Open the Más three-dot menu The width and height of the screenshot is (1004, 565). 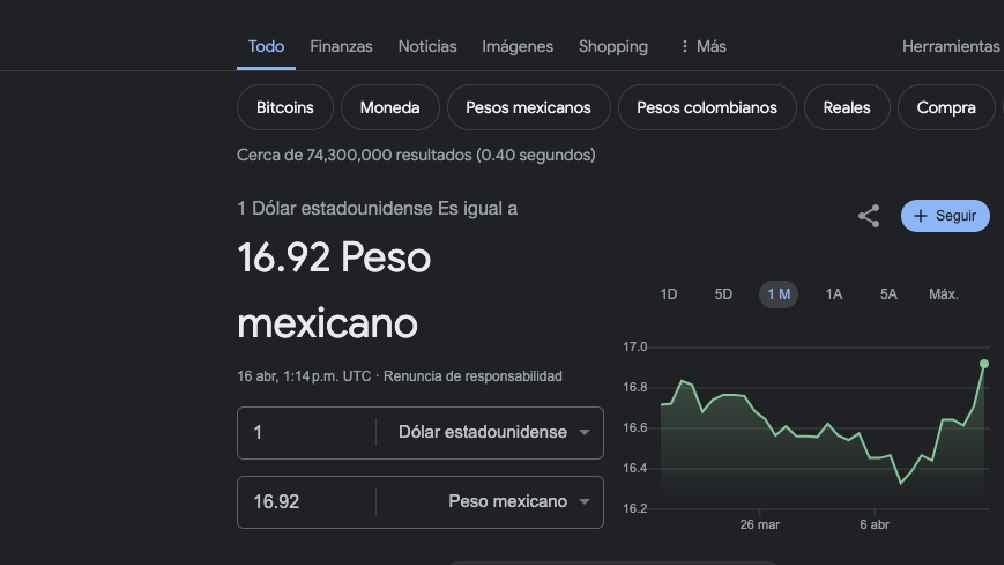coord(702,46)
